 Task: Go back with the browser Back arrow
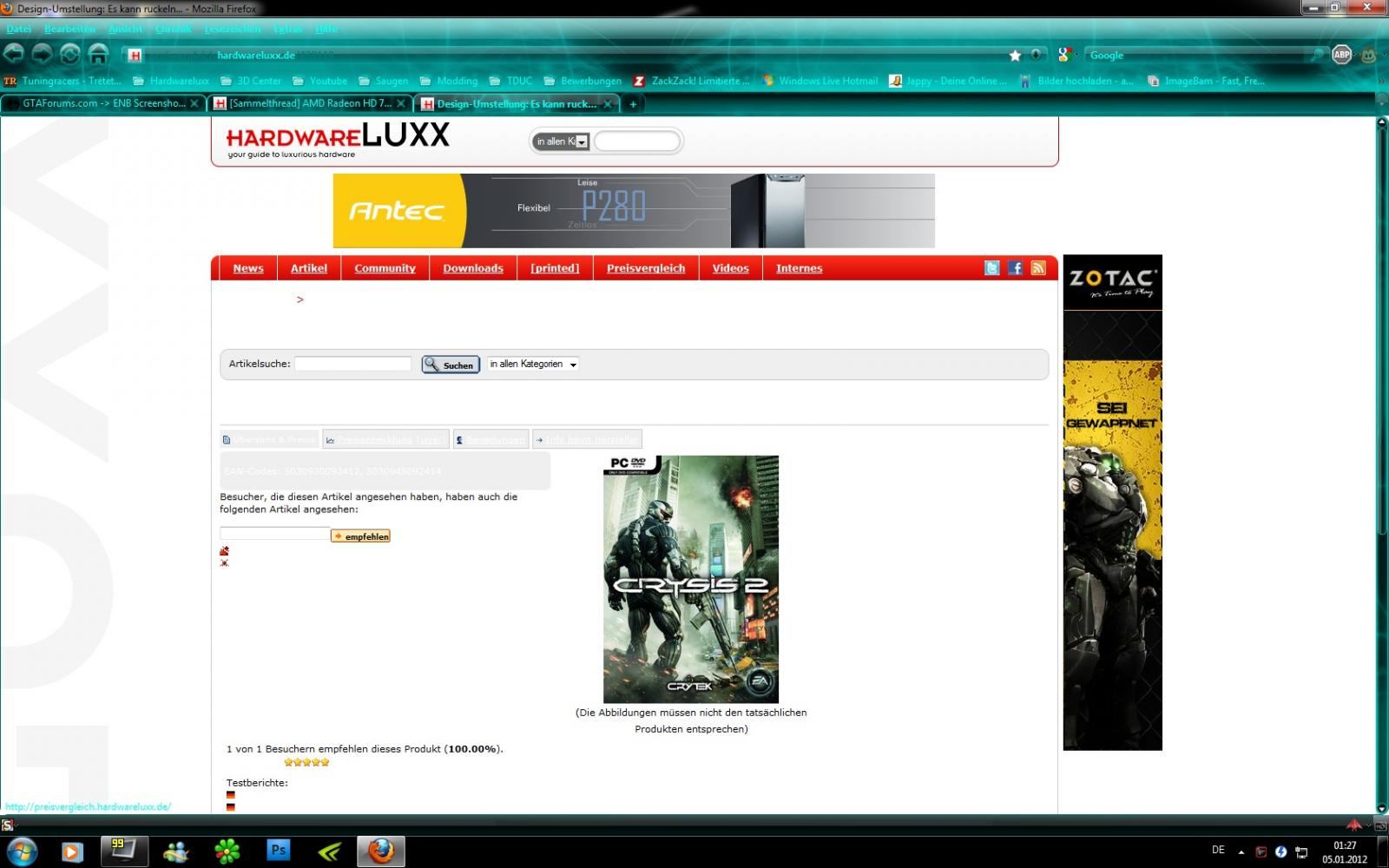pyautogui.click(x=14, y=55)
